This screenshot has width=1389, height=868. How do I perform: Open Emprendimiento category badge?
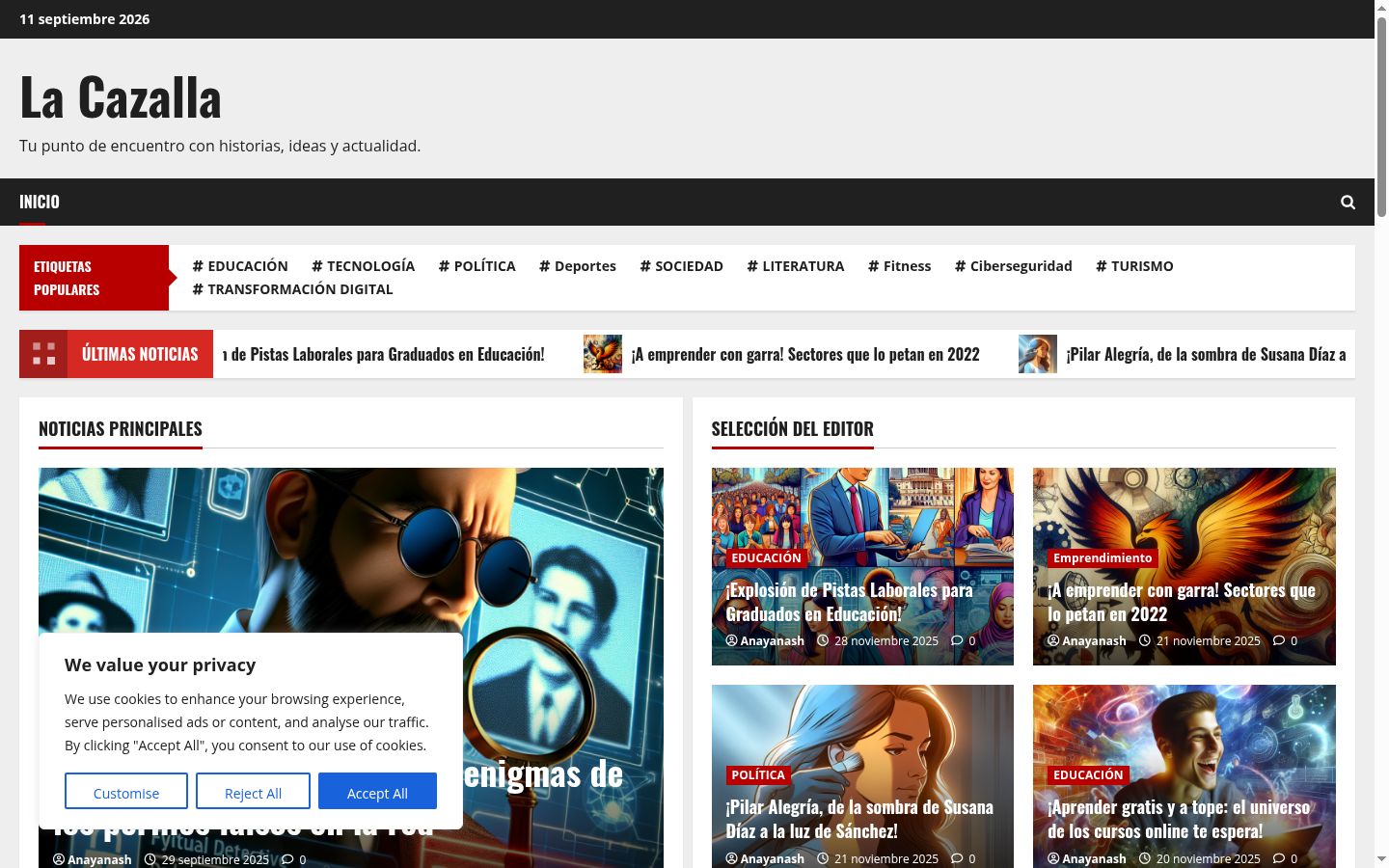pos(1103,557)
